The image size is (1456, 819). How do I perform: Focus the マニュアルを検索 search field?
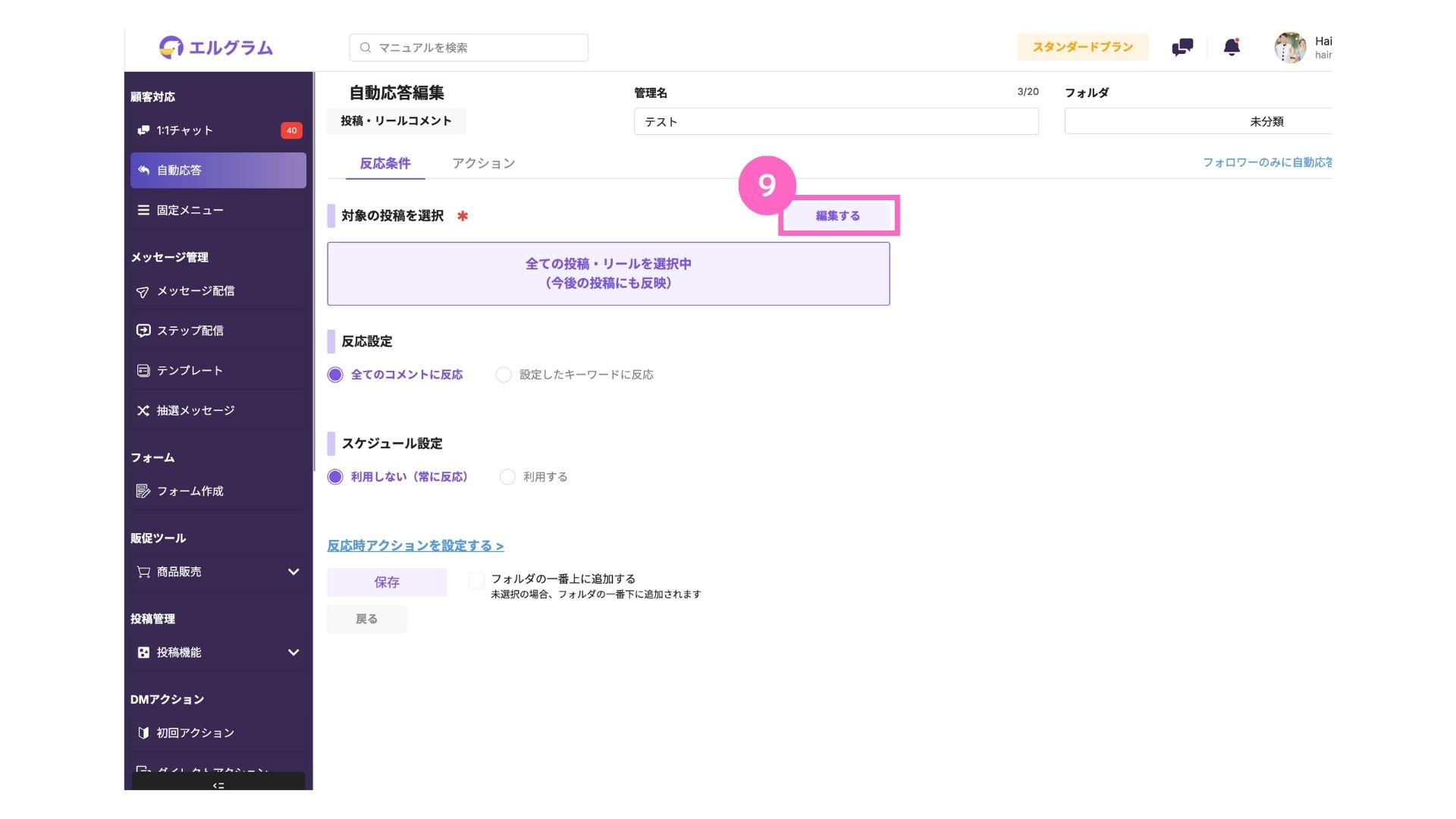click(x=469, y=47)
